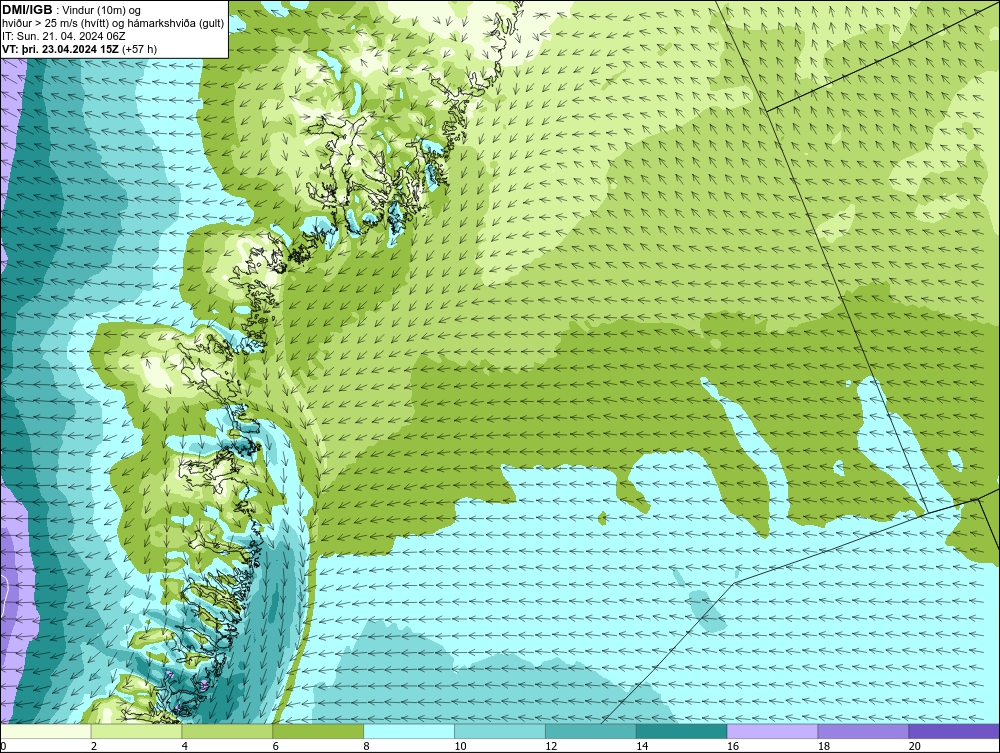Click the legend scale label 10
Viewport: 1000px width, 753px height.
[x=460, y=746]
